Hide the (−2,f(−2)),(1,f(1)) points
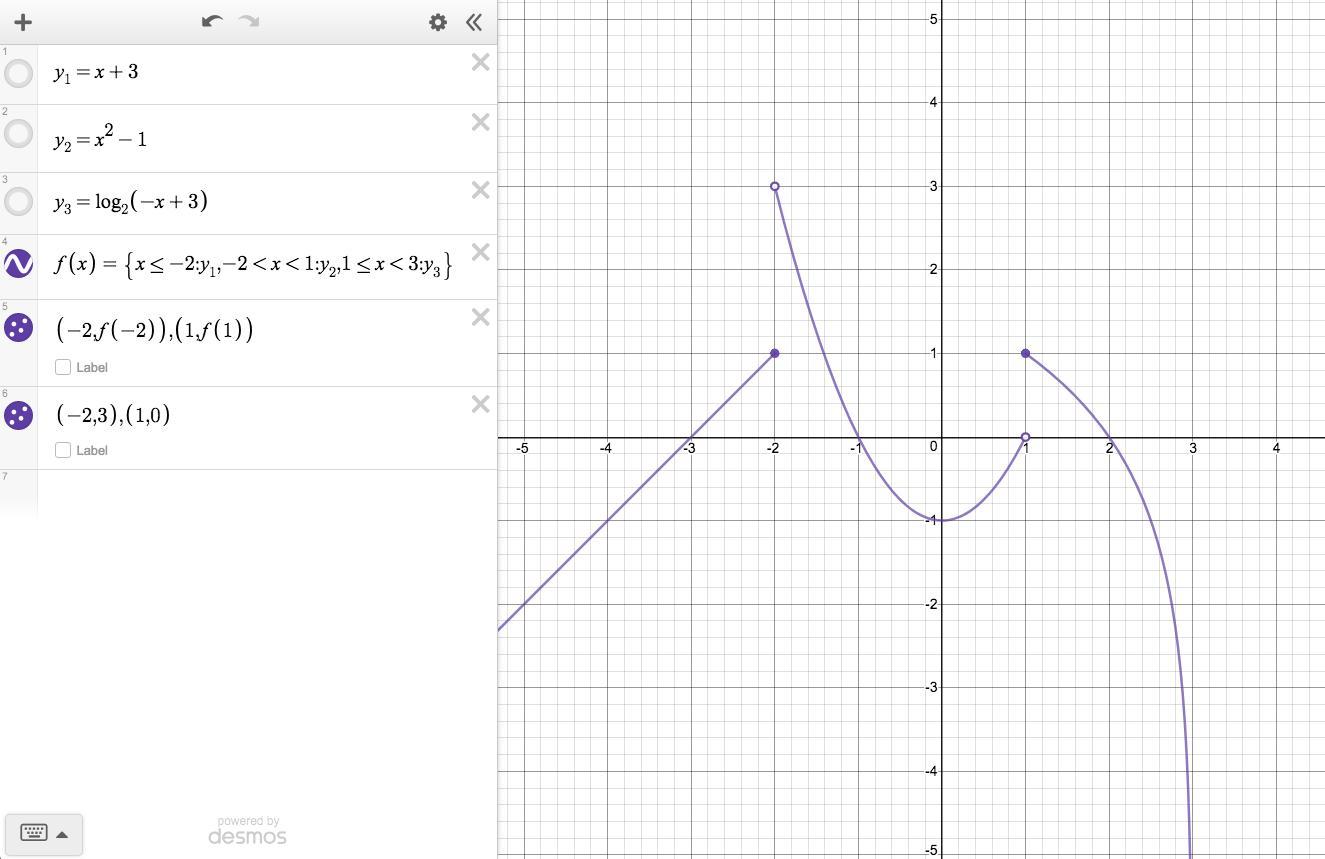Image resolution: width=1325 pixels, height=859 pixels. [19, 327]
